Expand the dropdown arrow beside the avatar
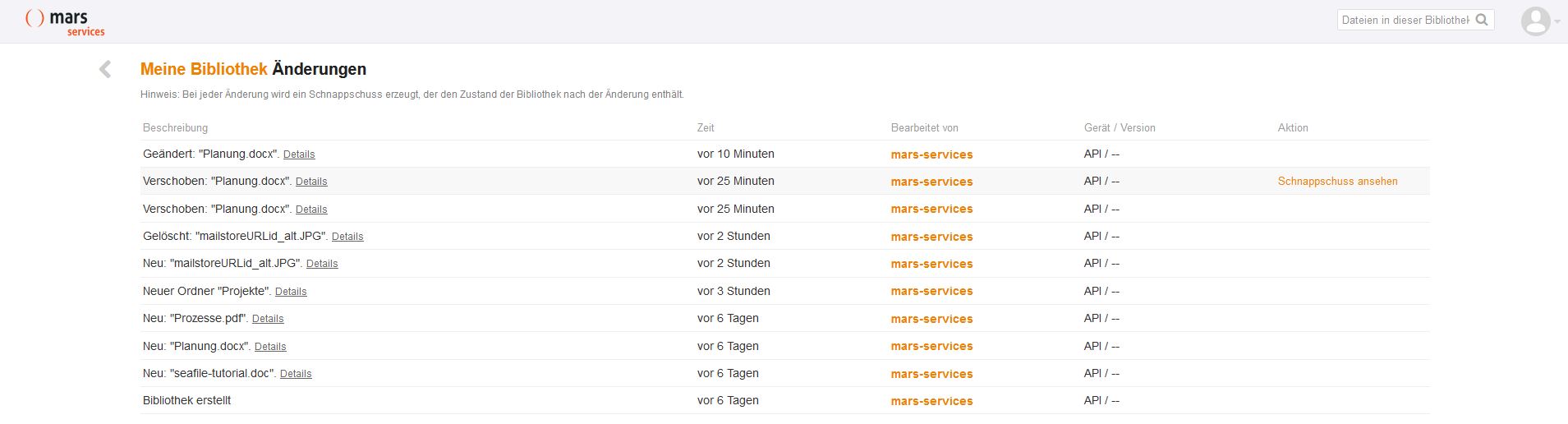 1557,22
